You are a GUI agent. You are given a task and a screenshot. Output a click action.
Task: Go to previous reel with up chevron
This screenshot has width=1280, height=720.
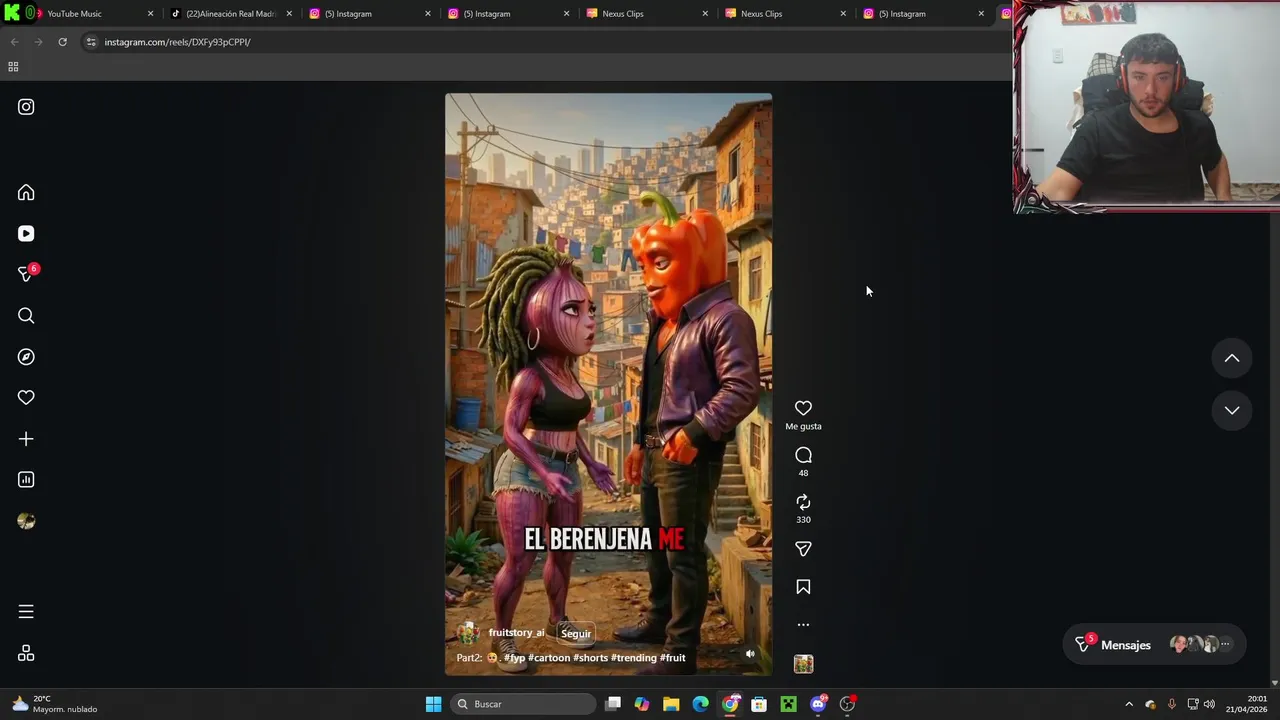pos(1232,358)
